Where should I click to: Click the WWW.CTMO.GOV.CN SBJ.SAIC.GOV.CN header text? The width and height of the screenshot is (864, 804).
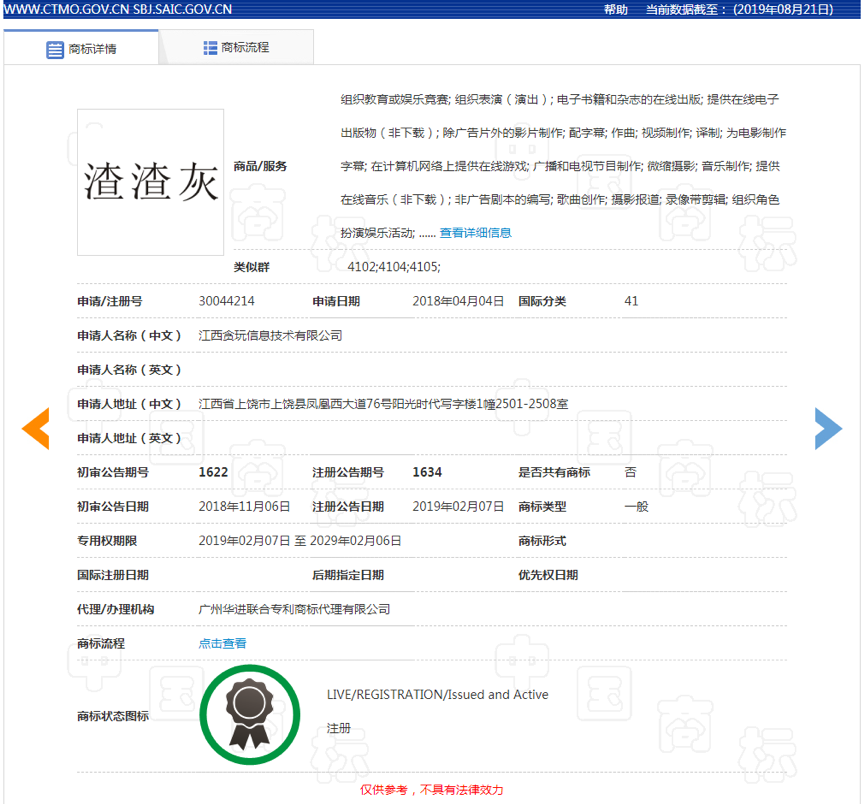[x=118, y=9]
